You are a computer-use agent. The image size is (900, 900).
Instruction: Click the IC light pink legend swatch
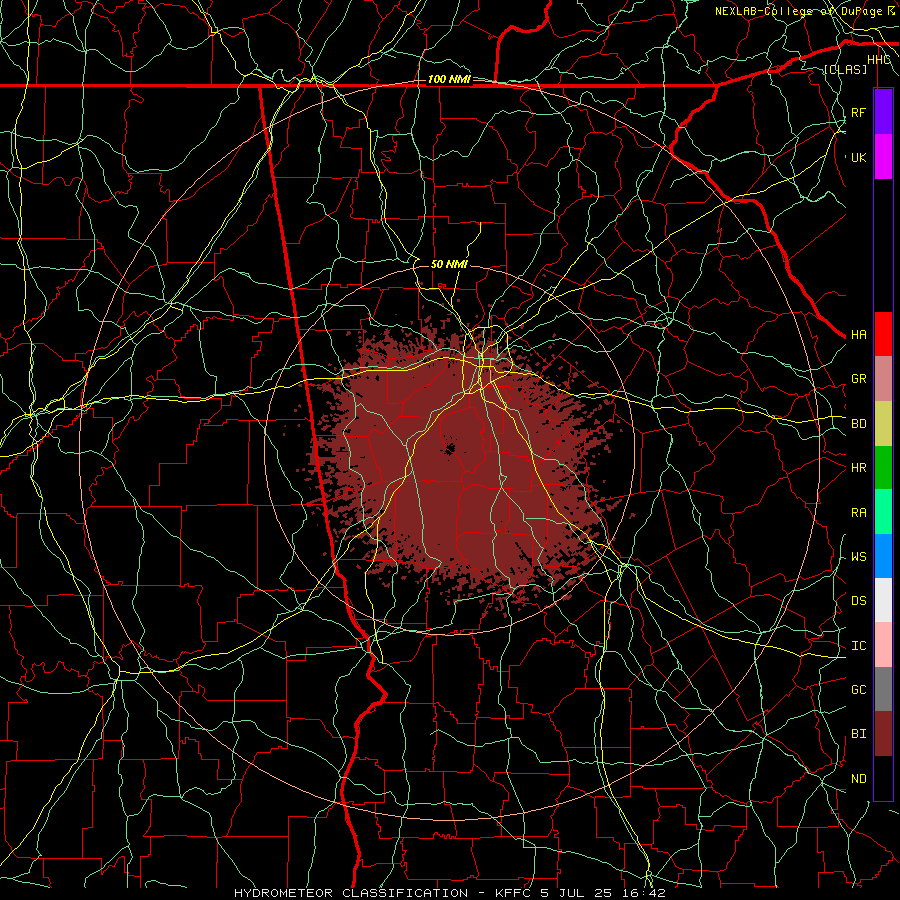tap(883, 645)
